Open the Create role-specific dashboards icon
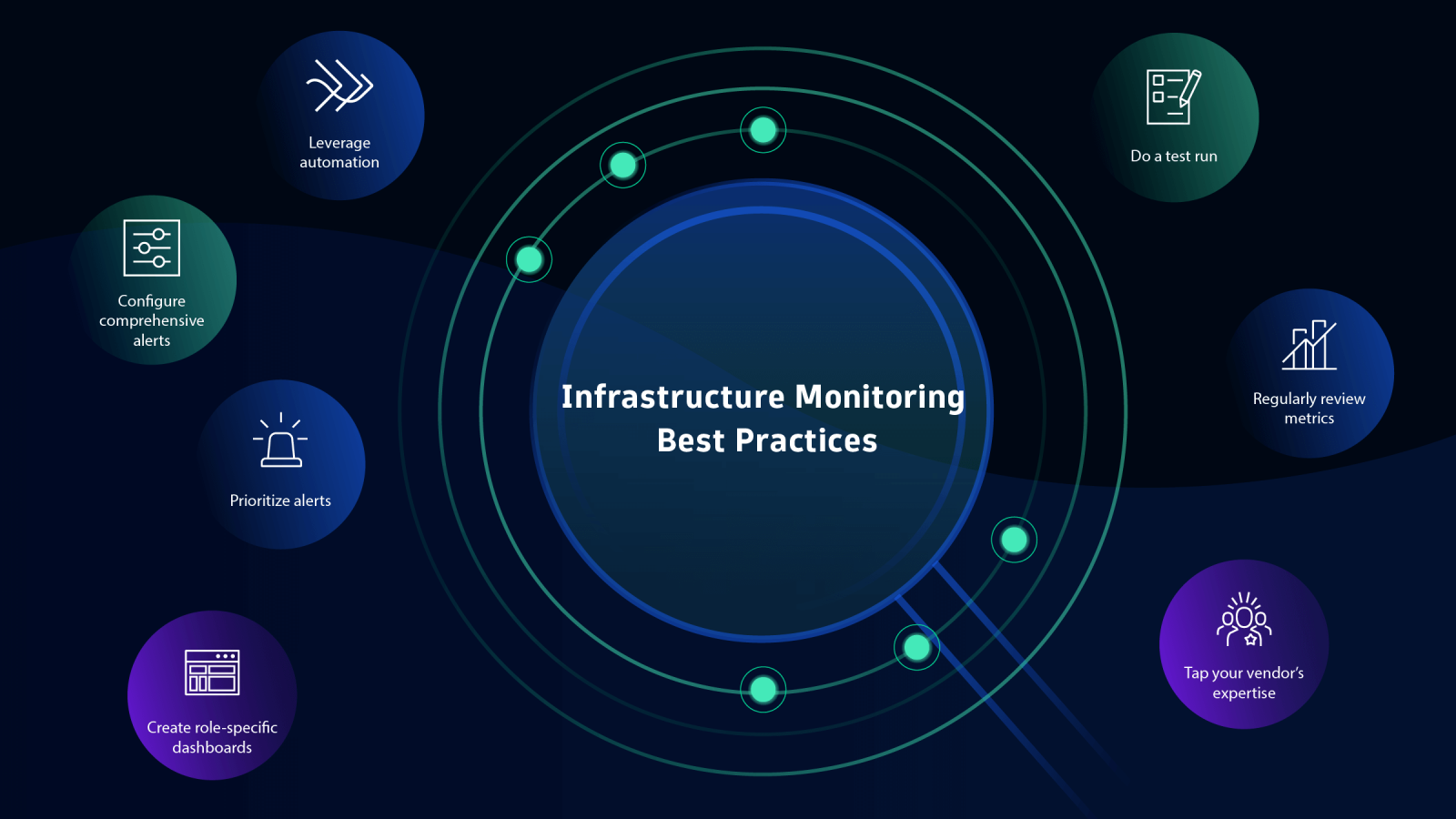The width and height of the screenshot is (1456, 819). (213, 672)
